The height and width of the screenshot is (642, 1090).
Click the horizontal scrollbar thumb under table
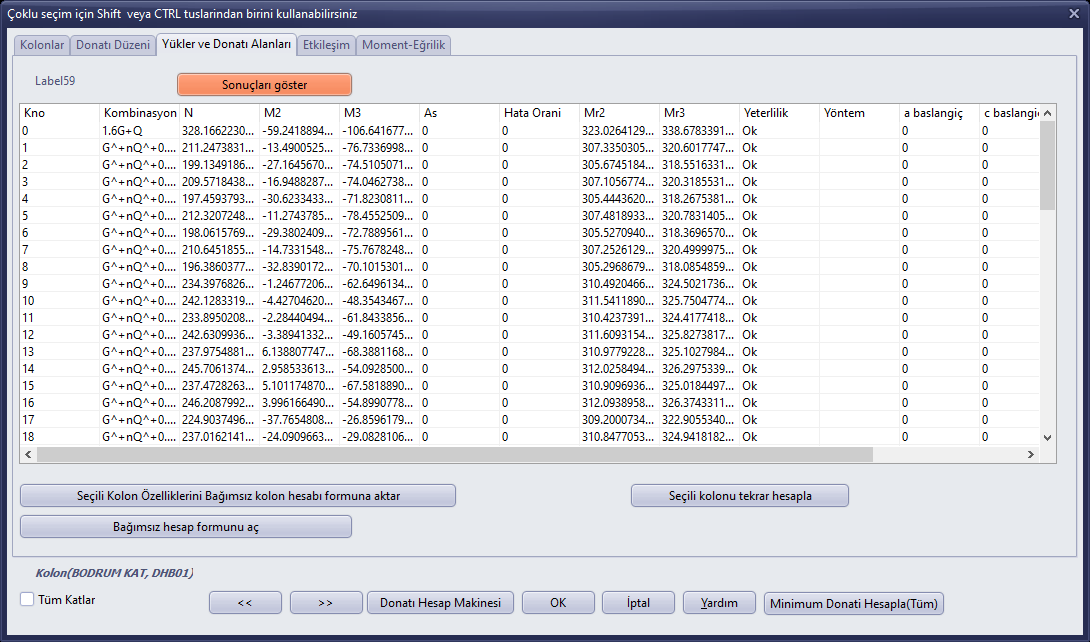click(455, 454)
